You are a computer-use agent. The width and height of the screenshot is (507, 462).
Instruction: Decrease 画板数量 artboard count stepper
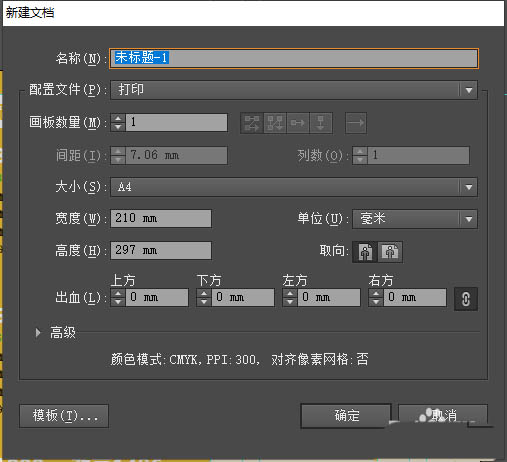pos(118,127)
